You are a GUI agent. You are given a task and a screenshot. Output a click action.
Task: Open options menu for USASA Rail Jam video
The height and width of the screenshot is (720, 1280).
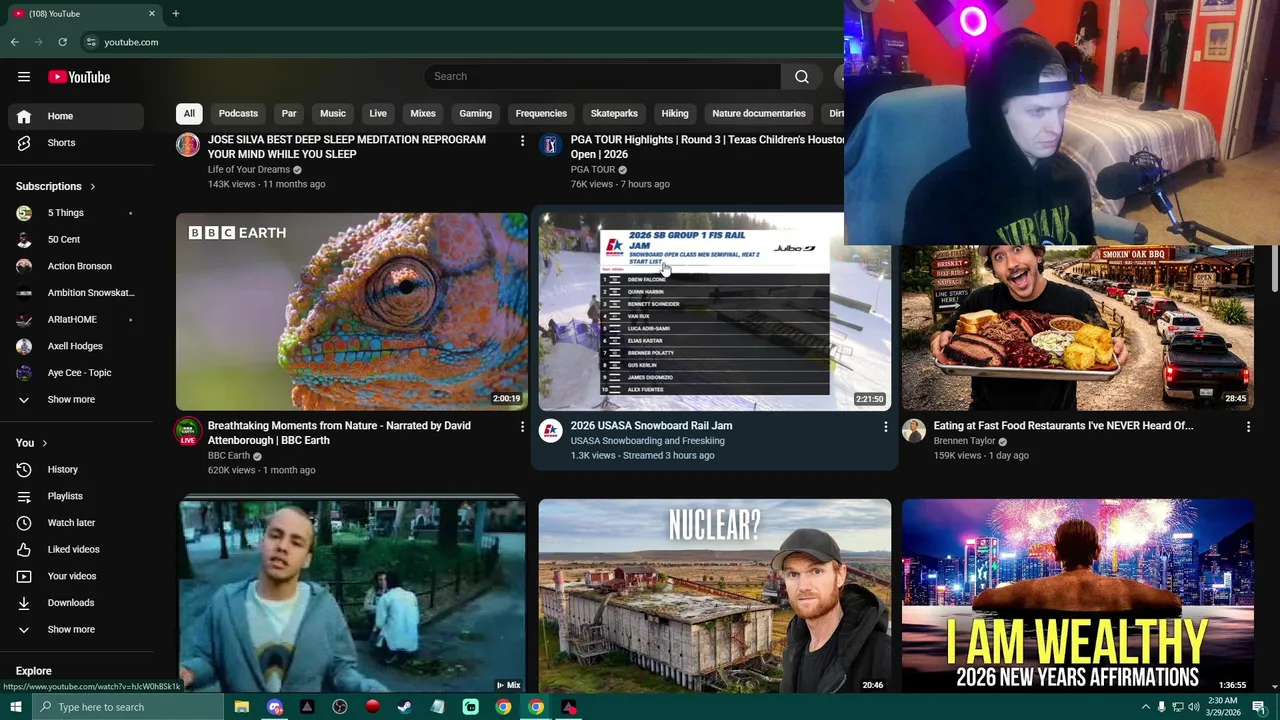[885, 427]
